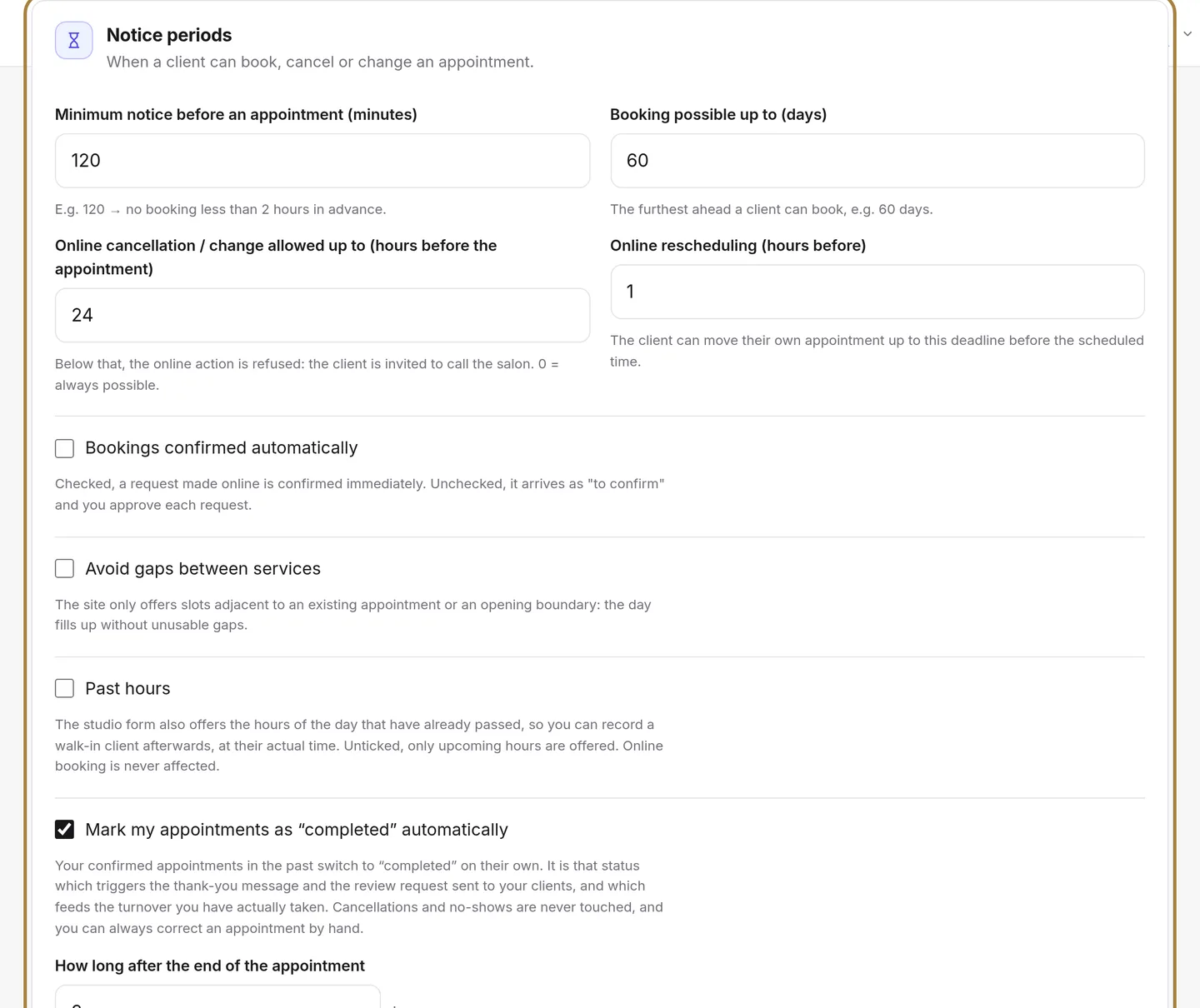Enable Bookings confirmed automatically checkbox

(x=64, y=448)
